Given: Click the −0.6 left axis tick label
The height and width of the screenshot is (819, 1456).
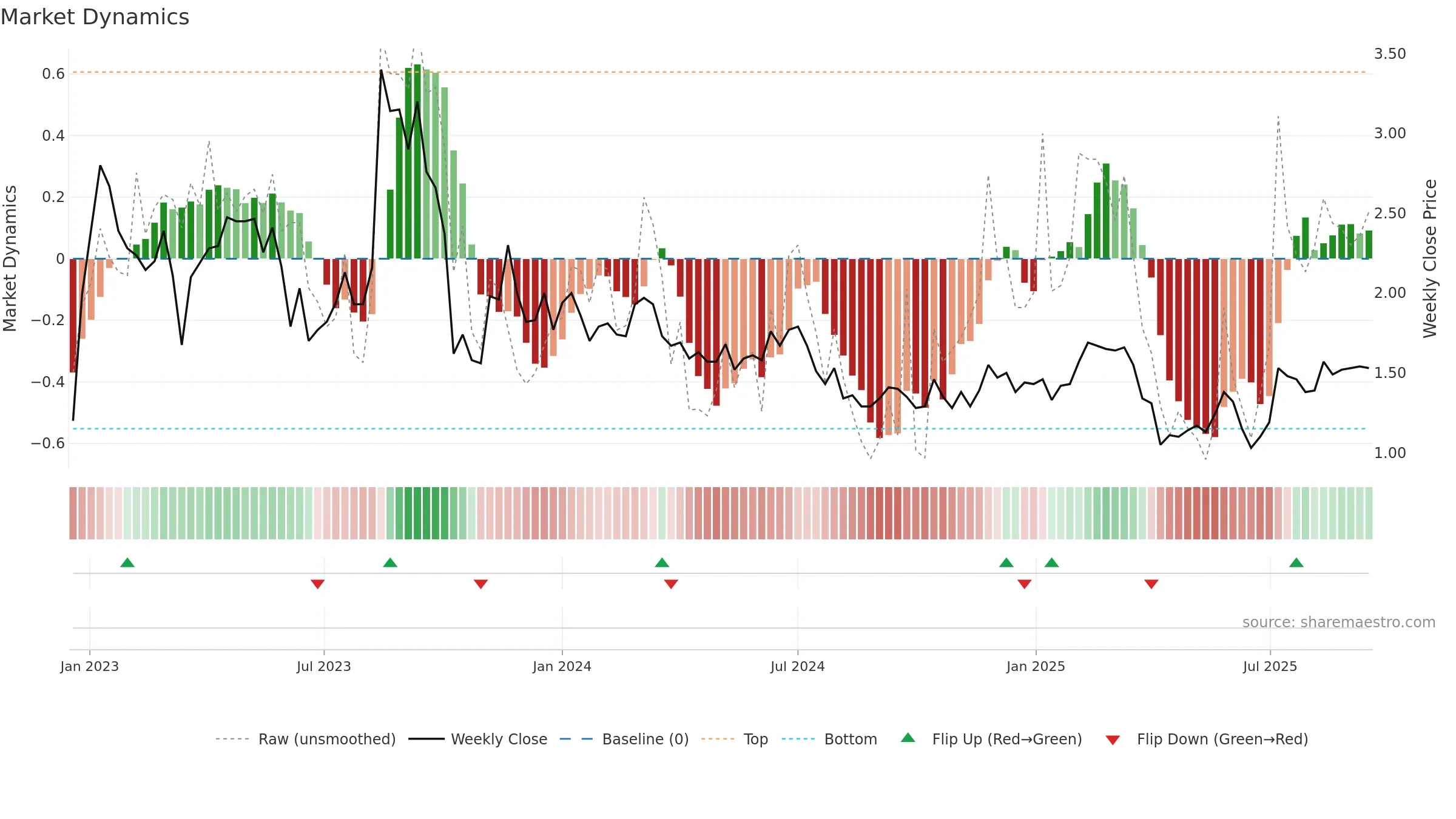Looking at the screenshot, I should tap(48, 443).
